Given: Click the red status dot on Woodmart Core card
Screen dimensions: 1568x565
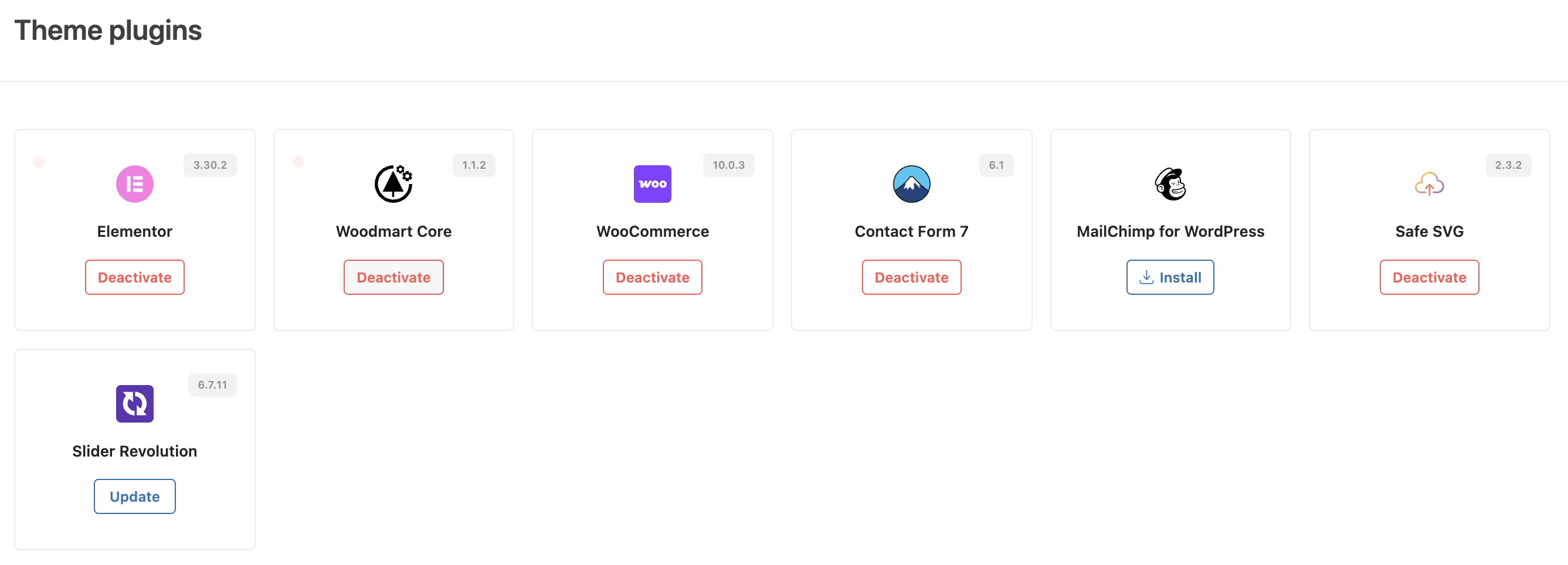Looking at the screenshot, I should click(x=298, y=162).
